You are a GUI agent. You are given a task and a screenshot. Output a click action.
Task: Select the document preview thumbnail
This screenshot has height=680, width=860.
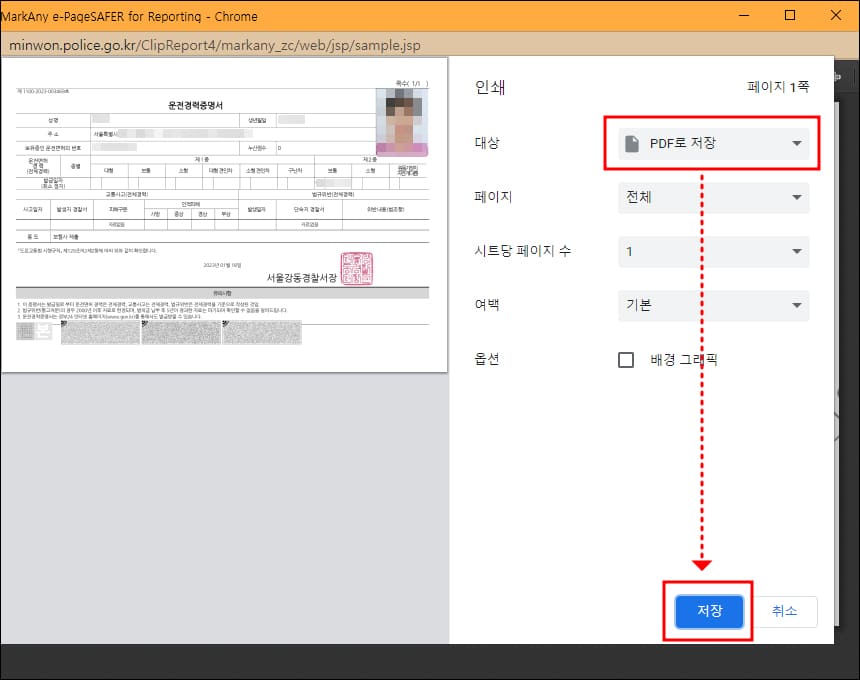coord(225,215)
